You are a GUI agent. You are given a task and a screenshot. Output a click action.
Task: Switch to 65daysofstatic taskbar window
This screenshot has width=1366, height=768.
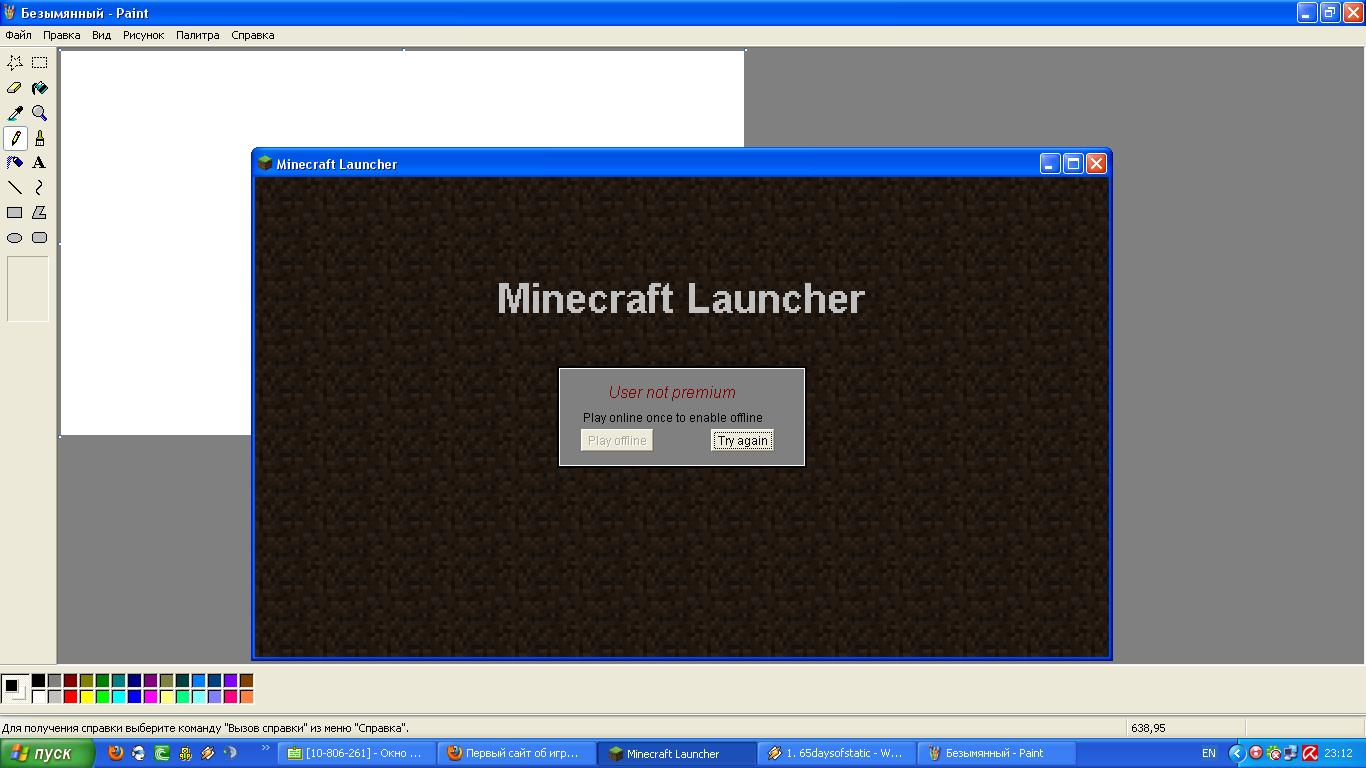835,753
